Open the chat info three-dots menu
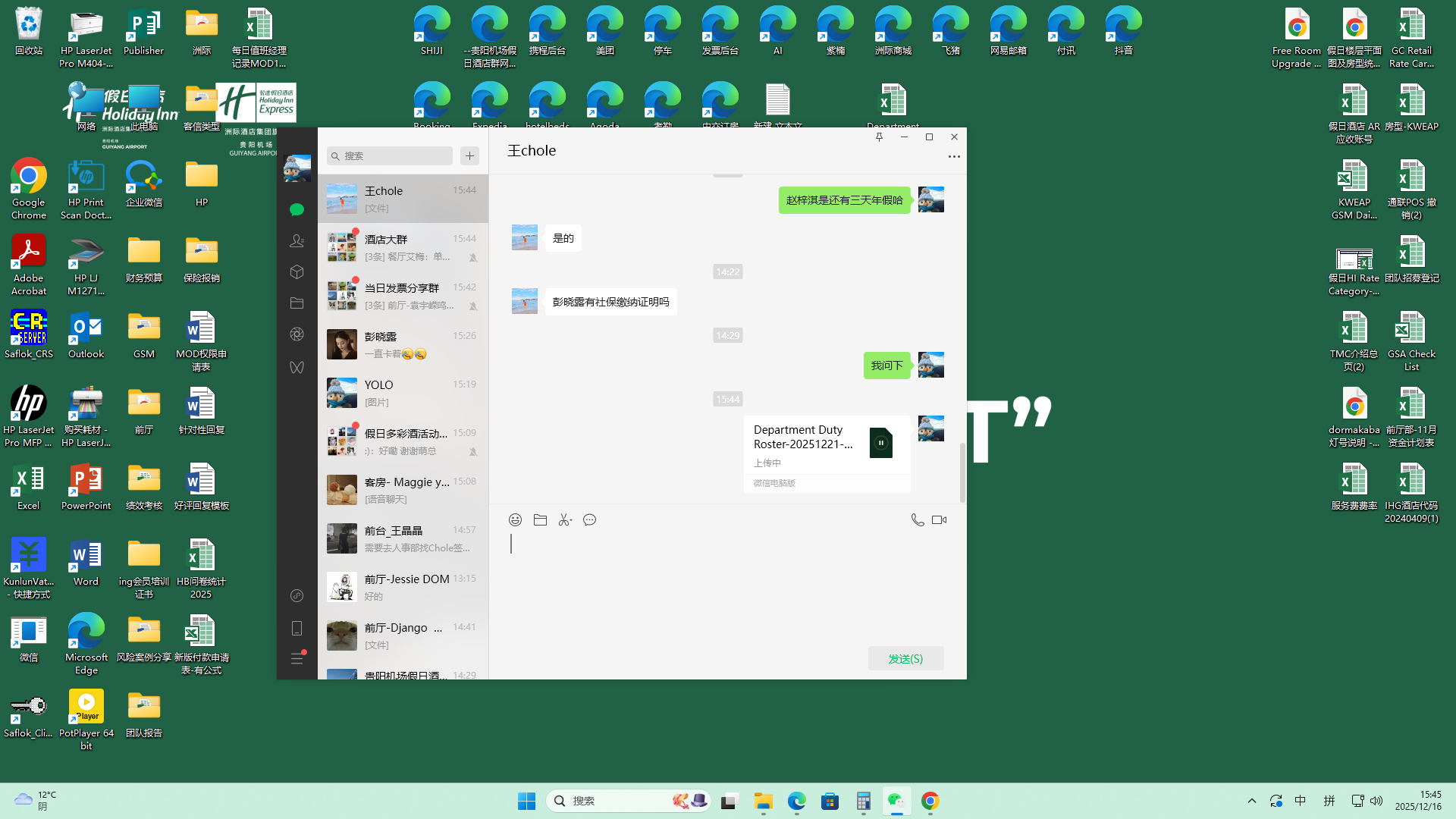This screenshot has height=819, width=1456. pos(954,157)
